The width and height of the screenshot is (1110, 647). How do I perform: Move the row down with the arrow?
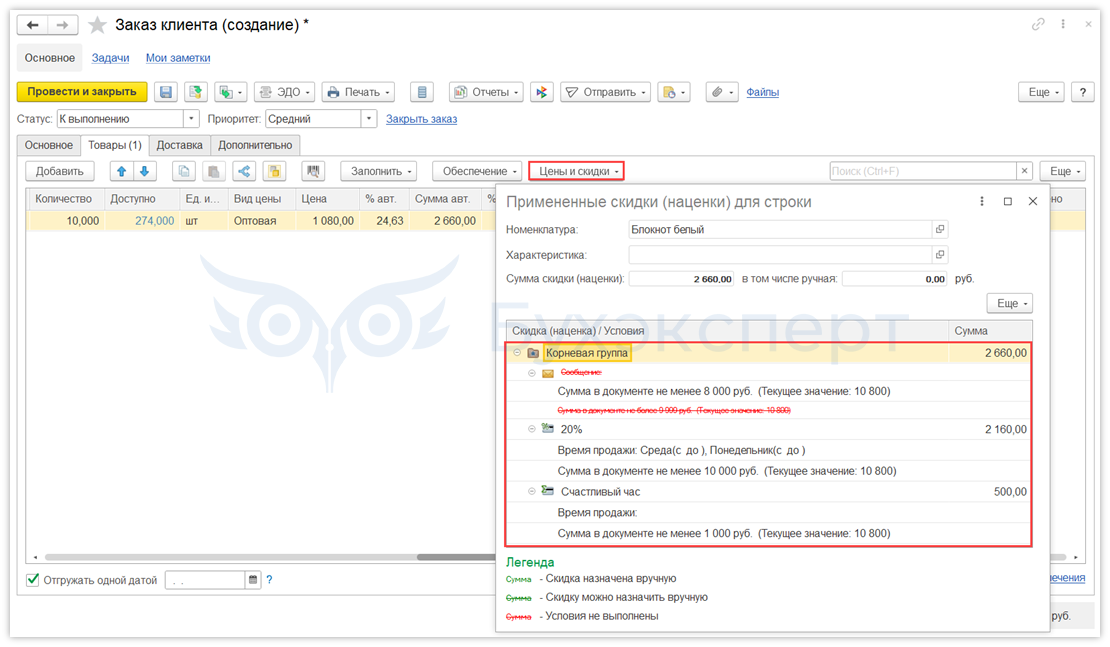click(145, 171)
